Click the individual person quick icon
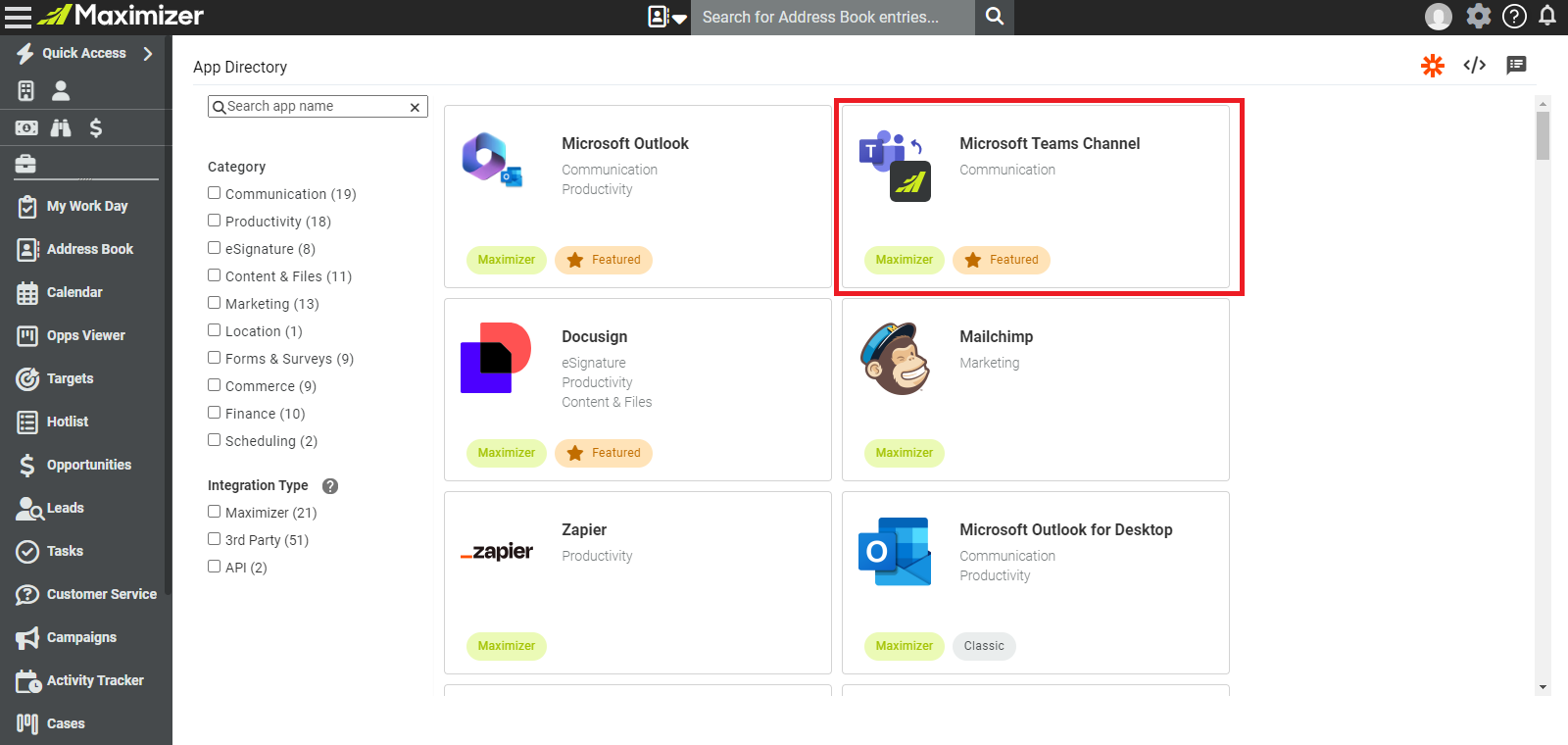The width and height of the screenshot is (1568, 745). coord(61,91)
